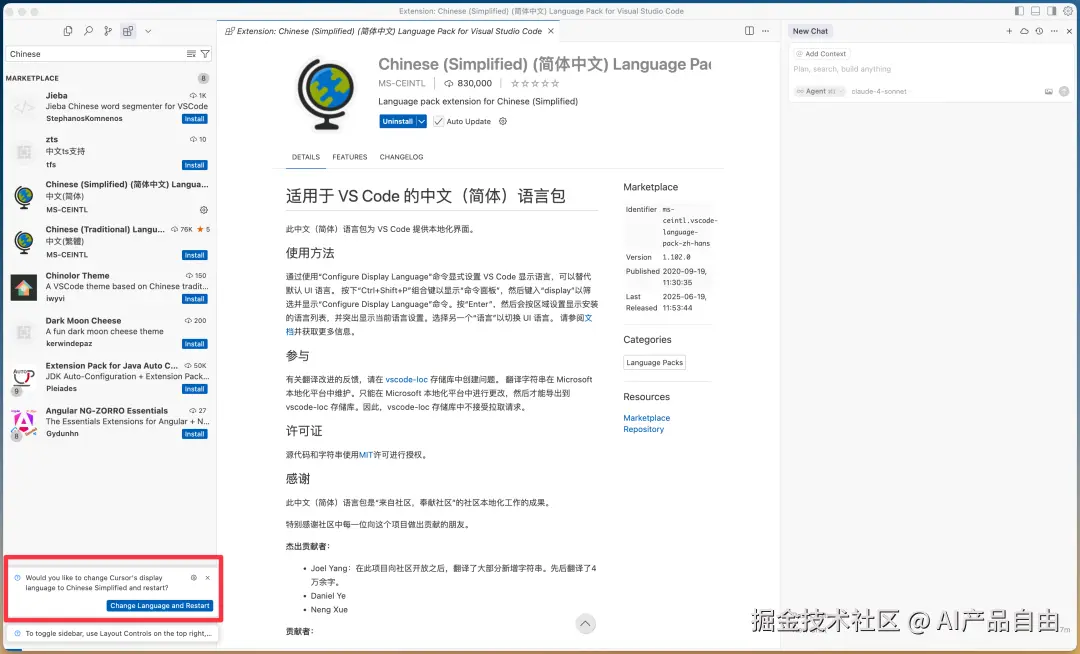
Task: Click the toggle sidebar hint notification
Action: (x=112, y=633)
